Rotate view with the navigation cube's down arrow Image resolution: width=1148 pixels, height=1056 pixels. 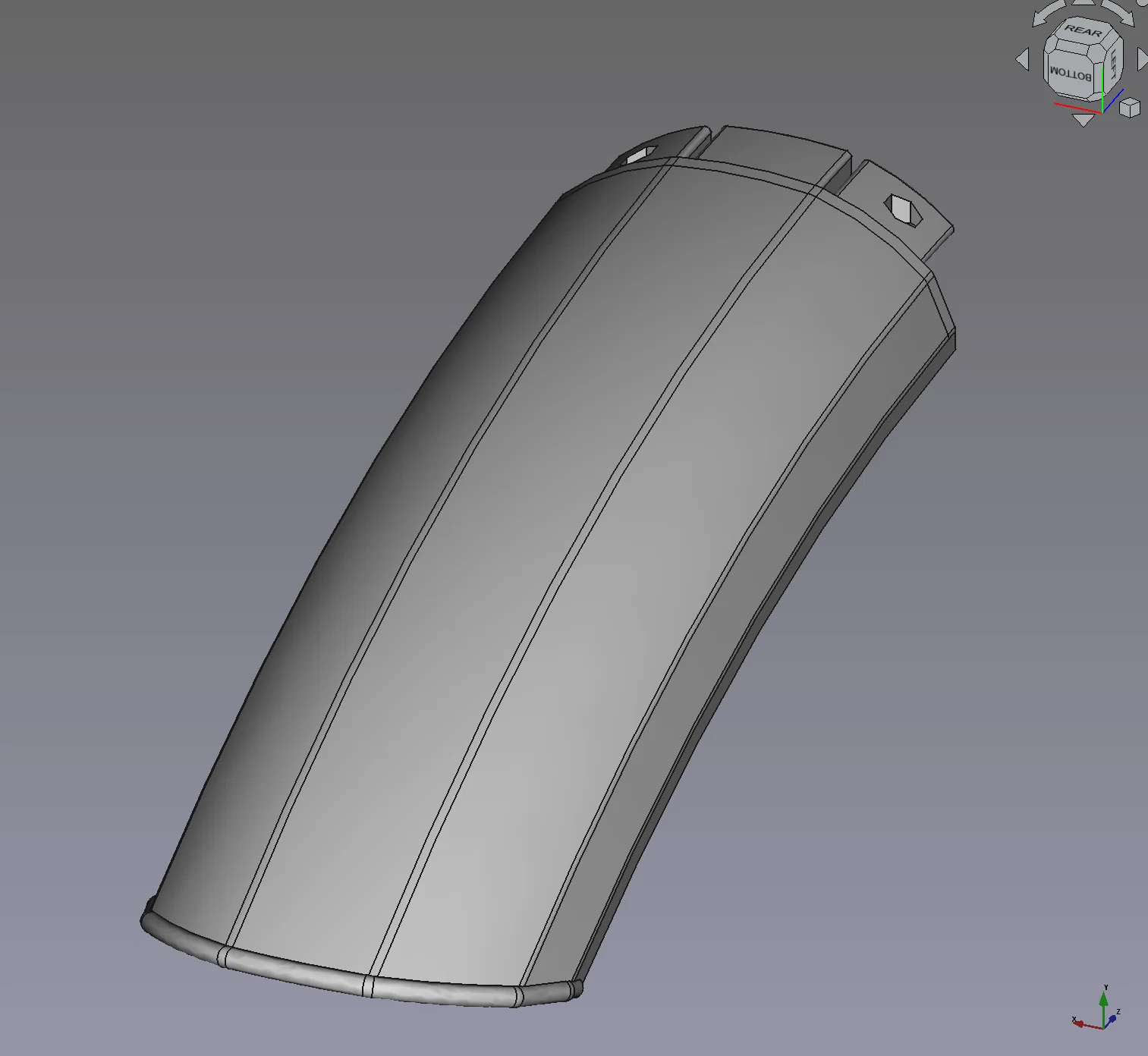click(x=1084, y=119)
